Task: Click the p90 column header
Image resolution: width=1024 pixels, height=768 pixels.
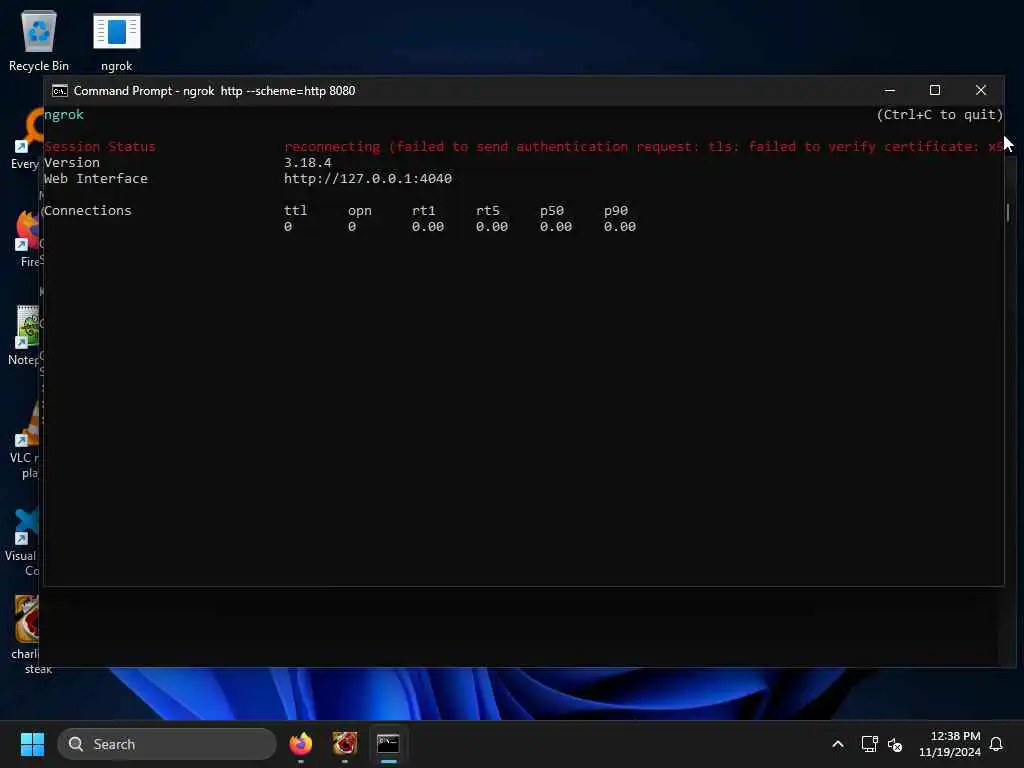Action: click(x=616, y=210)
